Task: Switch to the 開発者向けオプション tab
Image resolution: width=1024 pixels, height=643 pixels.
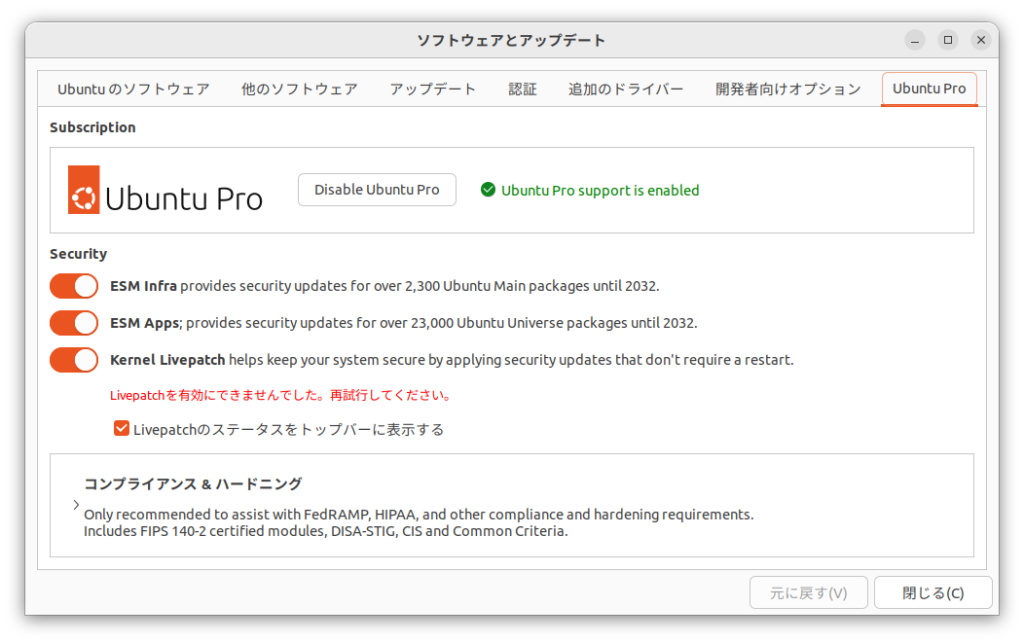Action: [788, 89]
